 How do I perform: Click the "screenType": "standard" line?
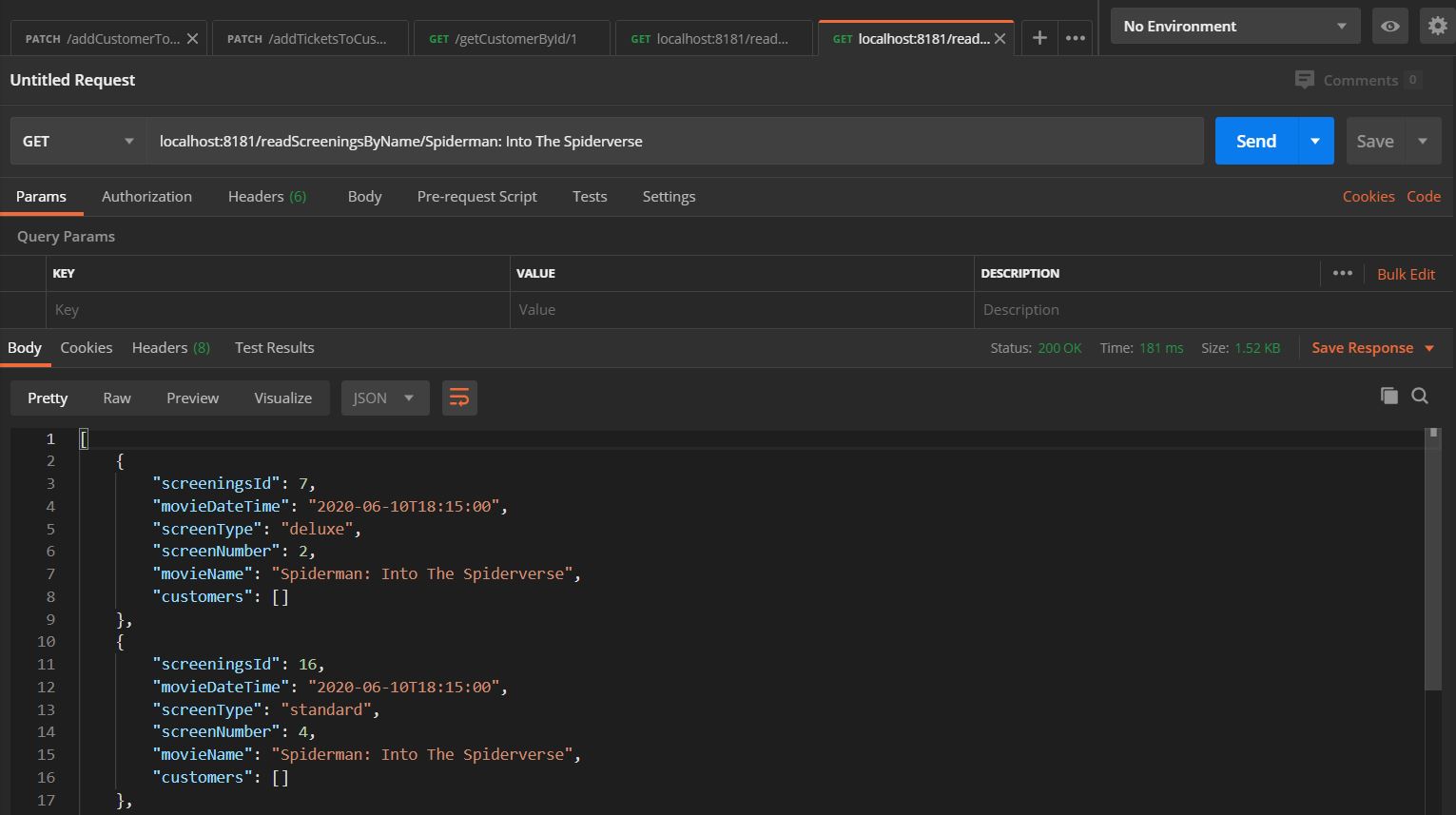pos(266,709)
